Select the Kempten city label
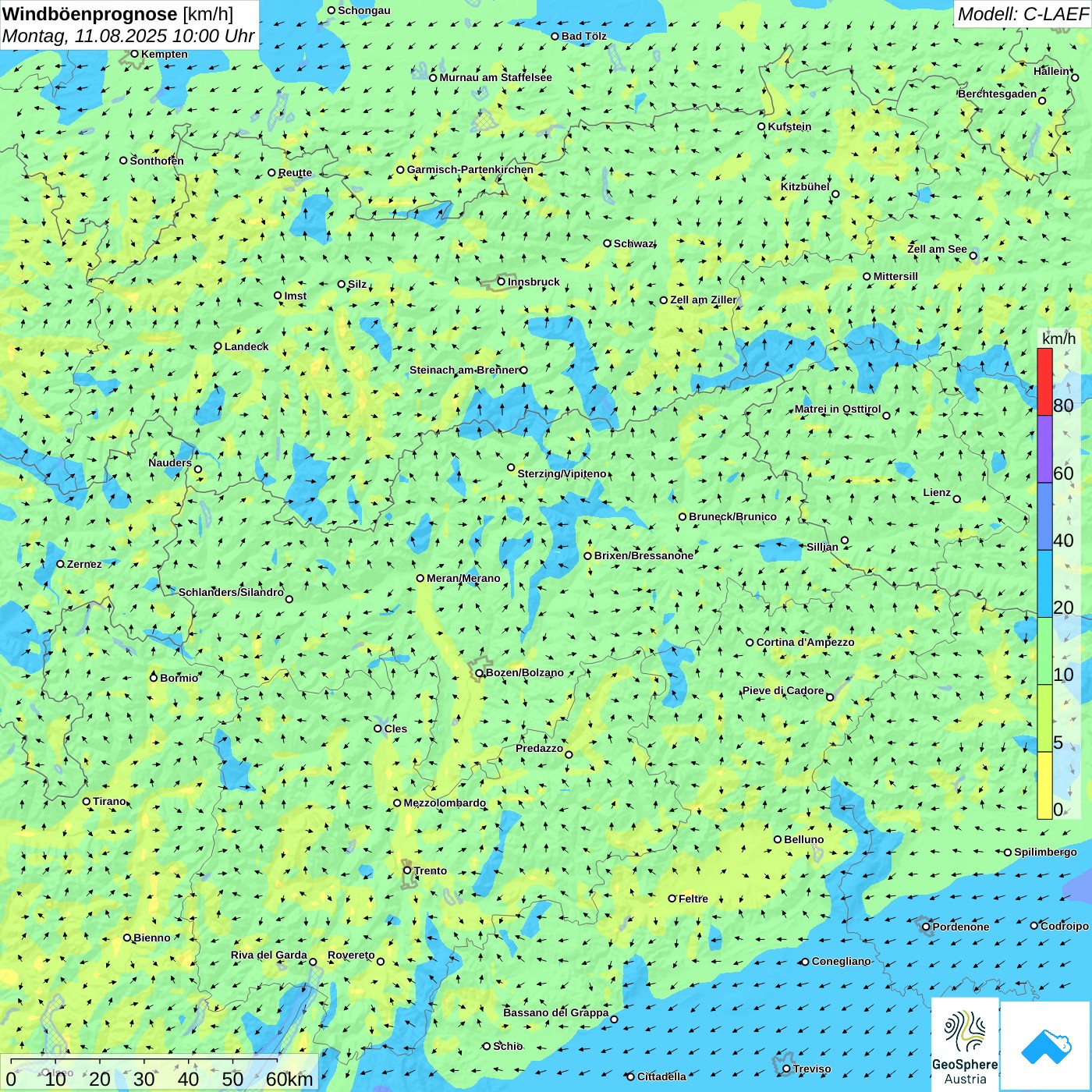This screenshot has height=1092, width=1092. 164,54
